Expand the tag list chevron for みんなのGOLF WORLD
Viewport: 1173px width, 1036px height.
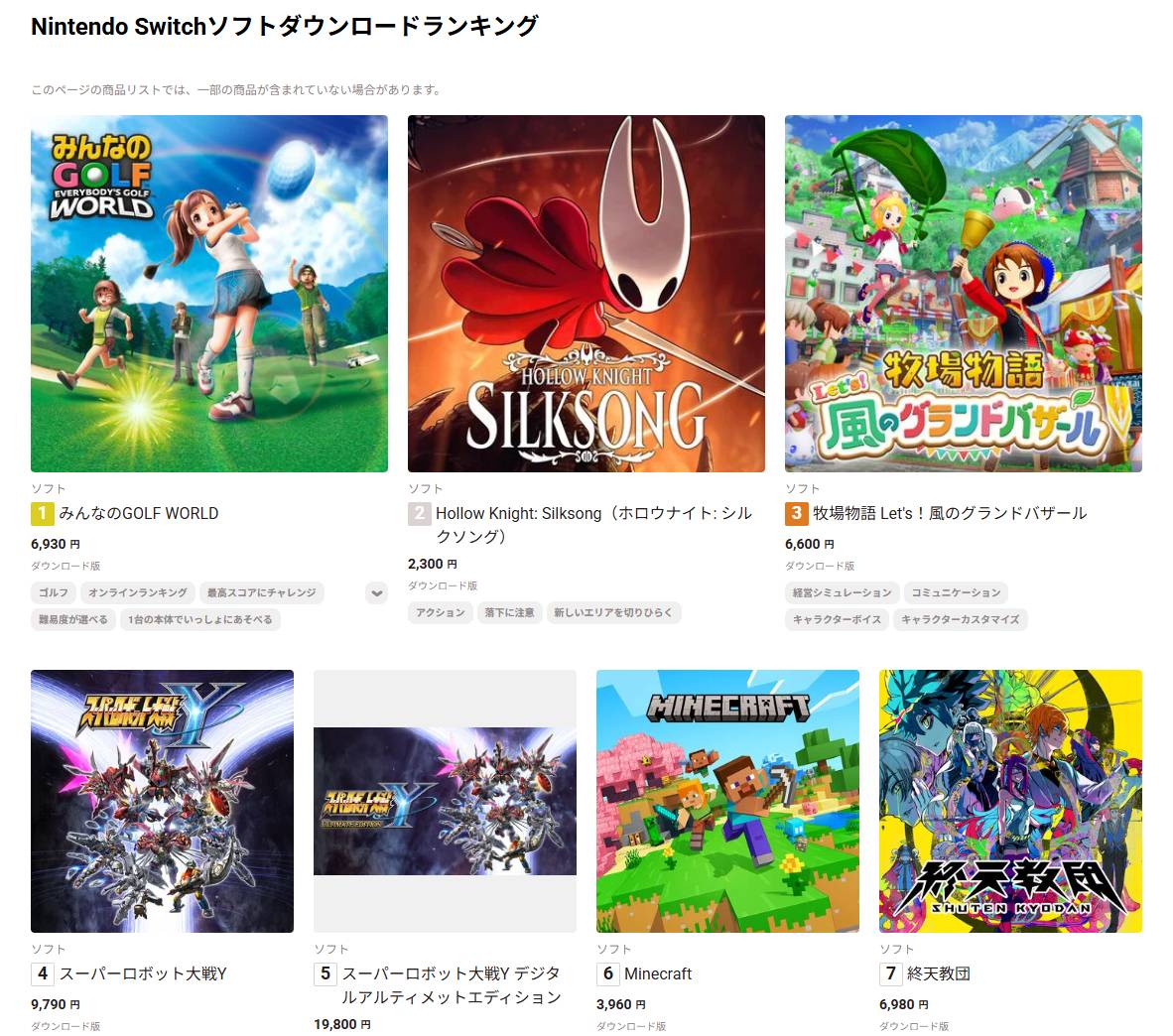tap(376, 593)
